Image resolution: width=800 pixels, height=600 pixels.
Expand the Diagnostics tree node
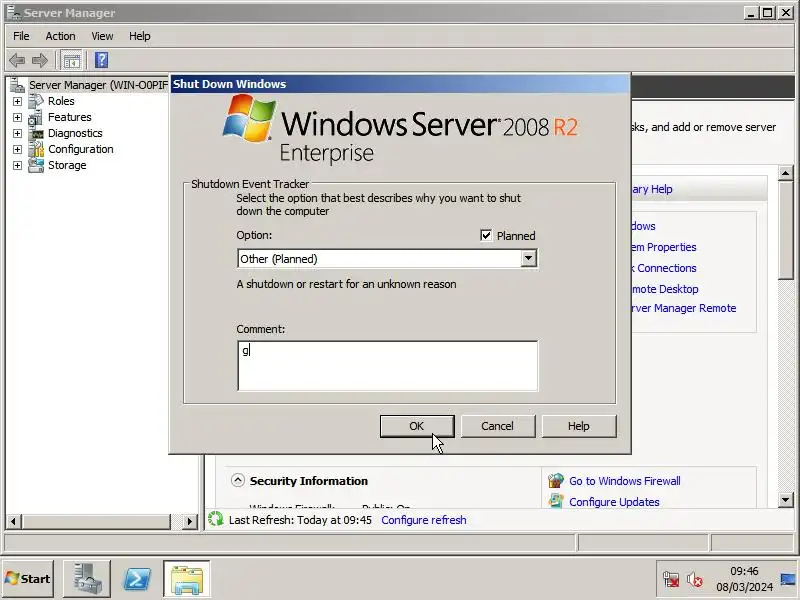17,133
